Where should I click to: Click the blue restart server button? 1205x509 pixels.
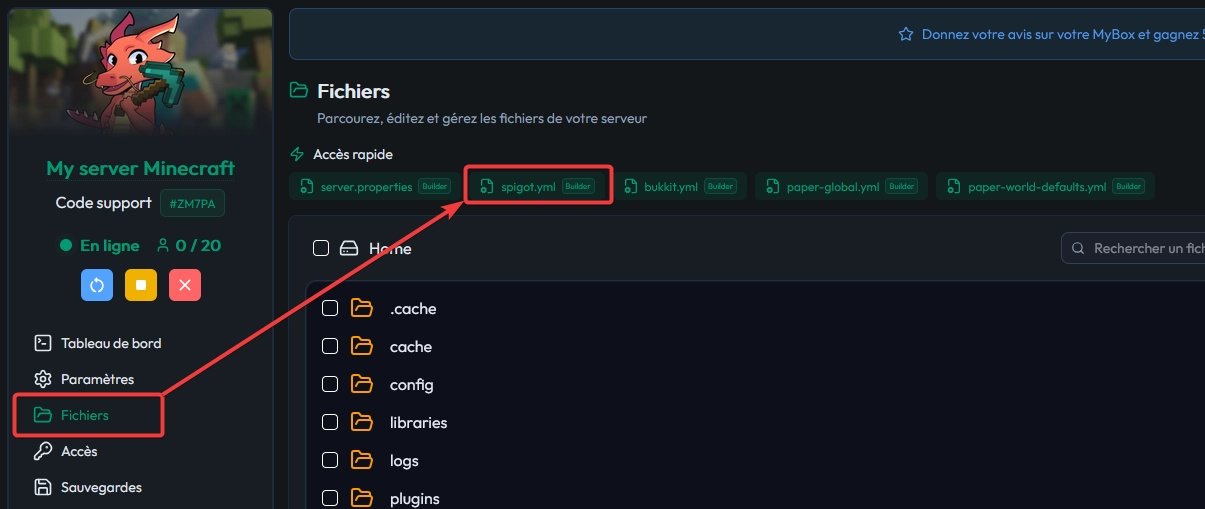97,285
